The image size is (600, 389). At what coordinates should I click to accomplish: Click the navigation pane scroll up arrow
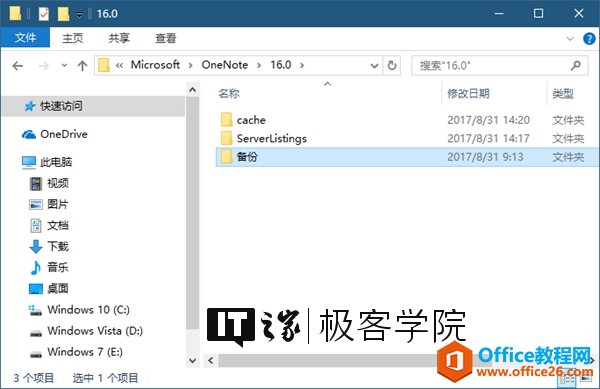click(192, 90)
